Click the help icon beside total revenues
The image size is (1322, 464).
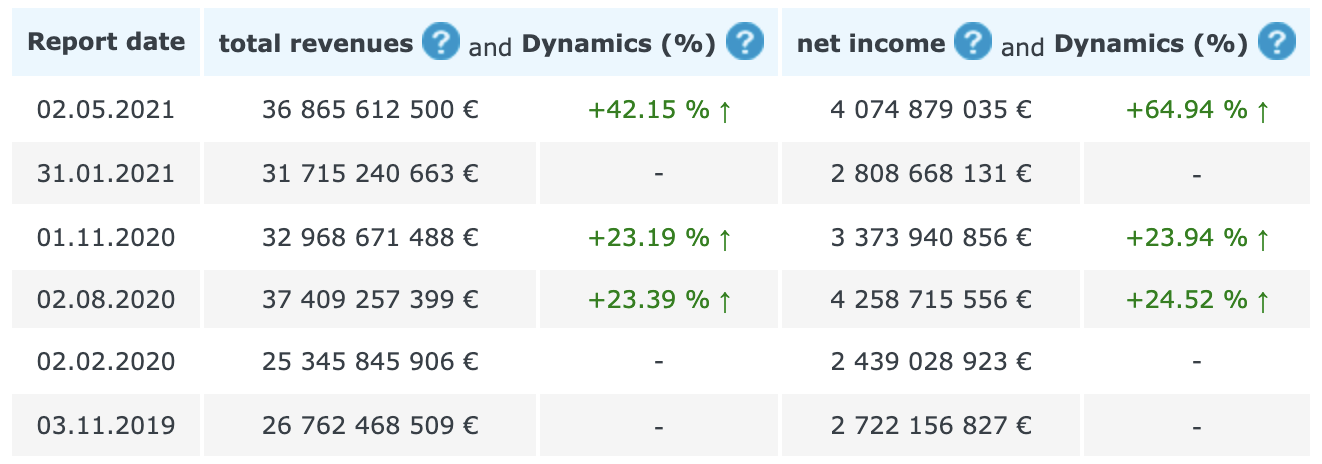tap(441, 42)
